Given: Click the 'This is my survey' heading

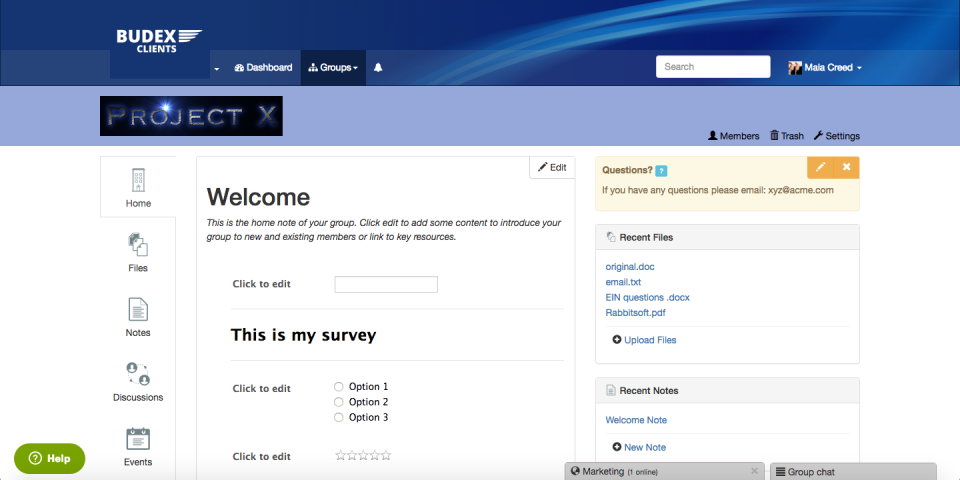Looking at the screenshot, I should click(303, 335).
